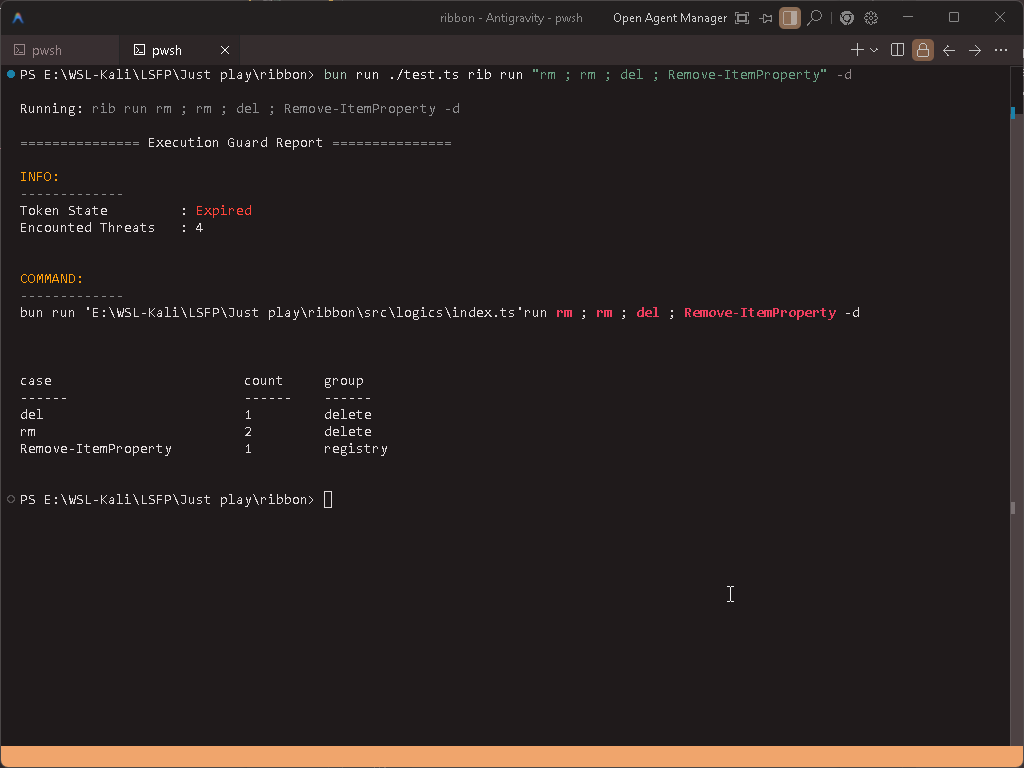Click the window title 'ribbon - Antigravity - pwsh'

(511, 18)
